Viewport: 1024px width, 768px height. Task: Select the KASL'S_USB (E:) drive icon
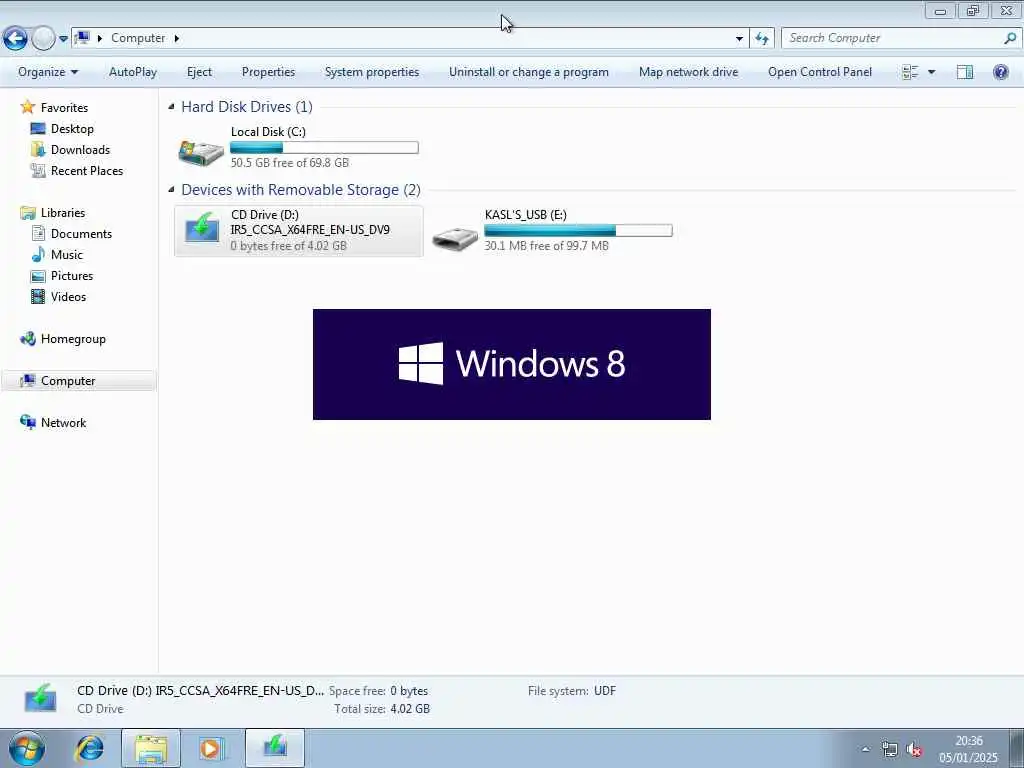[455, 238]
